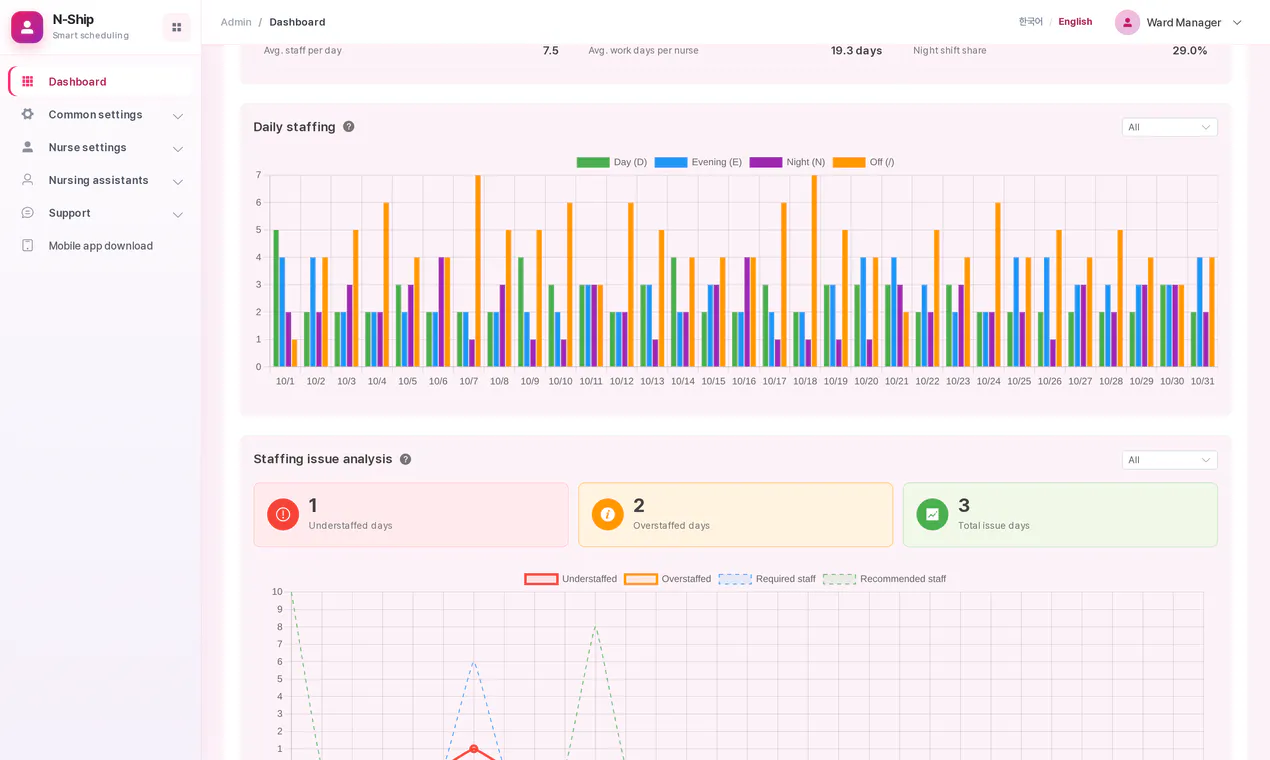Open the Daily staffing All filter dropdown
The width and height of the screenshot is (1270, 760).
point(1169,127)
